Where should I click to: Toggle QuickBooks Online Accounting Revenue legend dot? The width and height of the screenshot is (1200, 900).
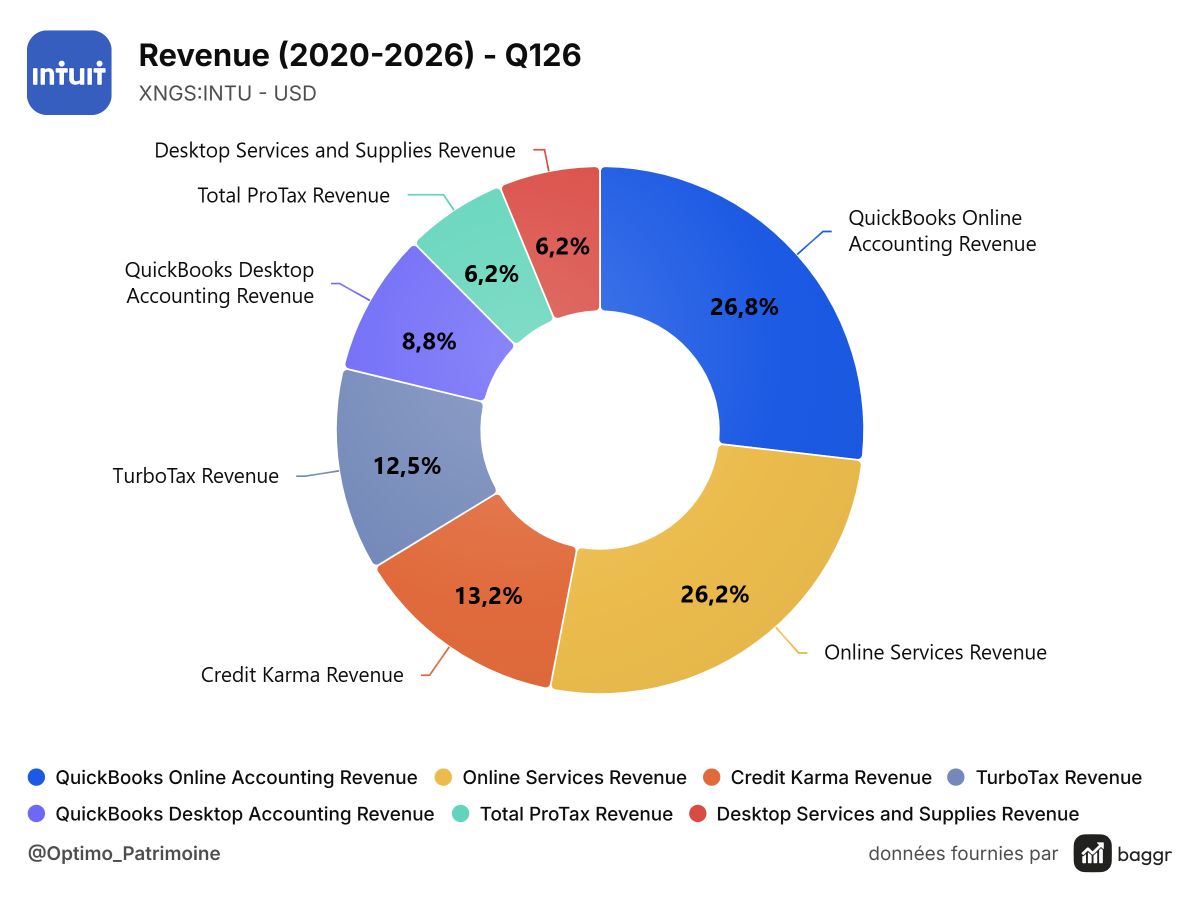(x=37, y=778)
